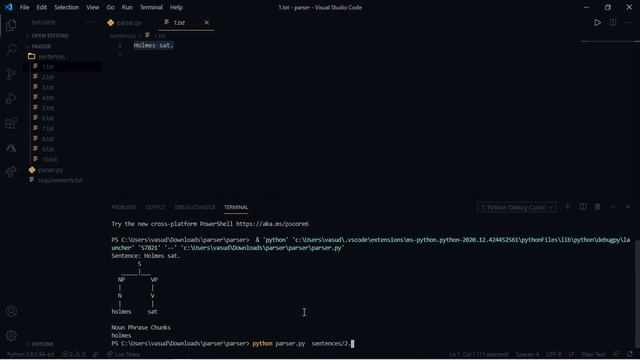Open the Search view in the activity bar
The height and width of the screenshot is (360, 640).
(x=11, y=49)
